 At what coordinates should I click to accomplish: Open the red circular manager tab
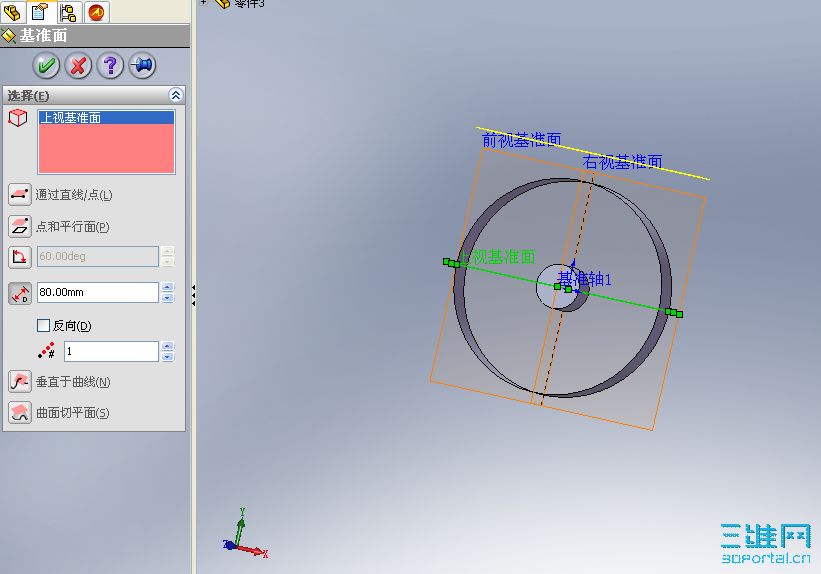tap(96, 12)
